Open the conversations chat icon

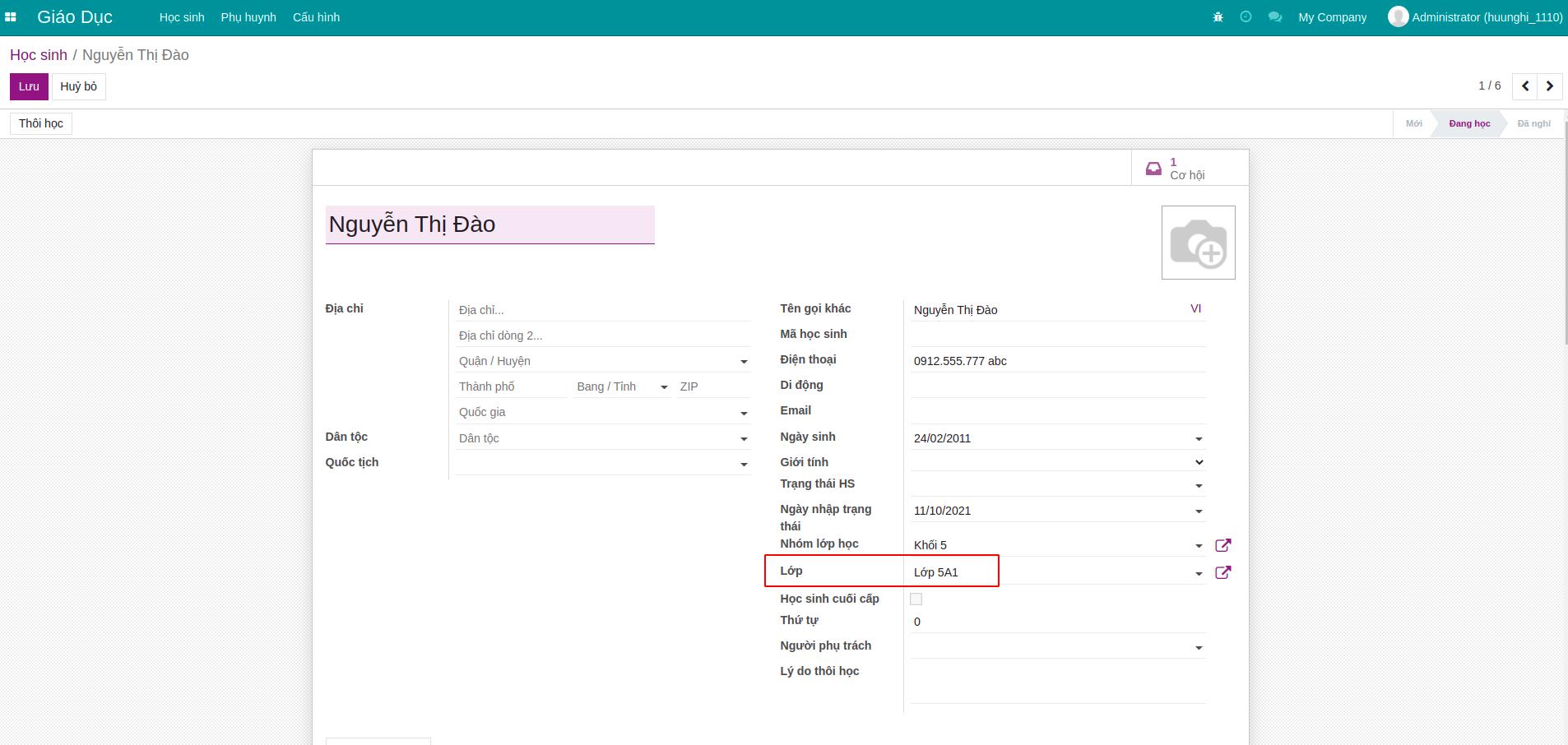point(1274,17)
